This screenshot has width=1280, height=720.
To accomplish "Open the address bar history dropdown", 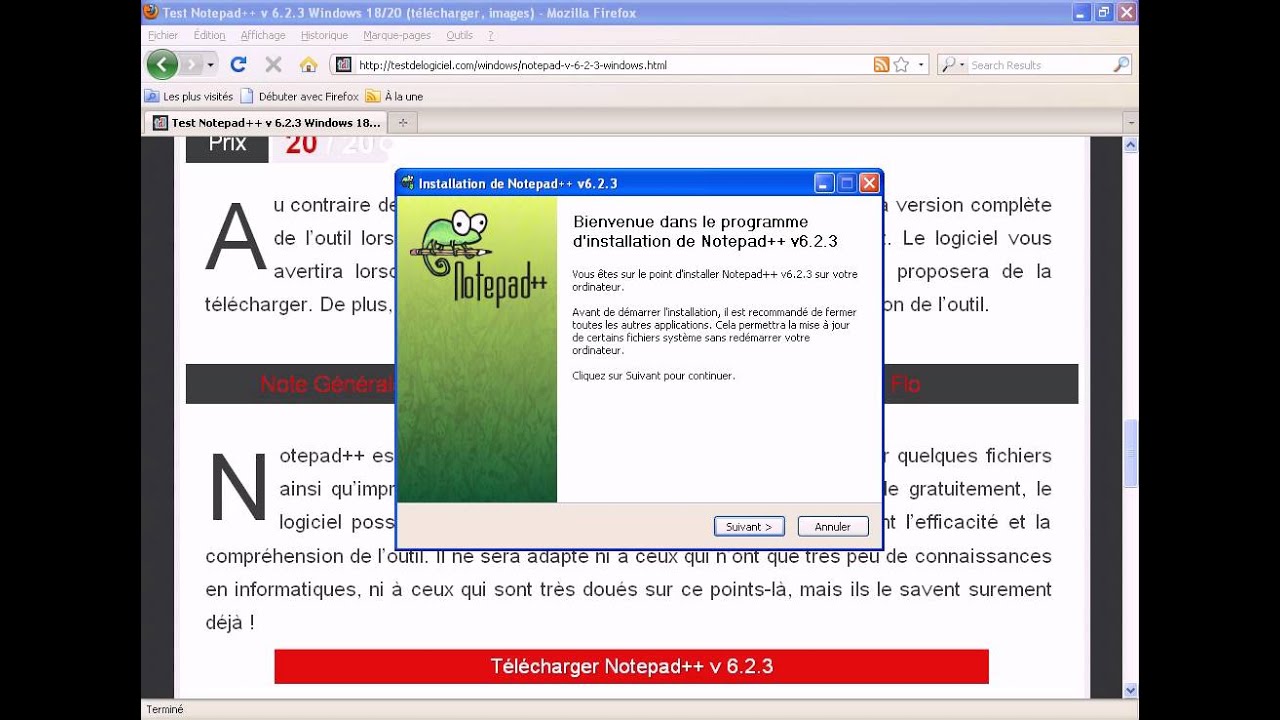I will click(920, 65).
